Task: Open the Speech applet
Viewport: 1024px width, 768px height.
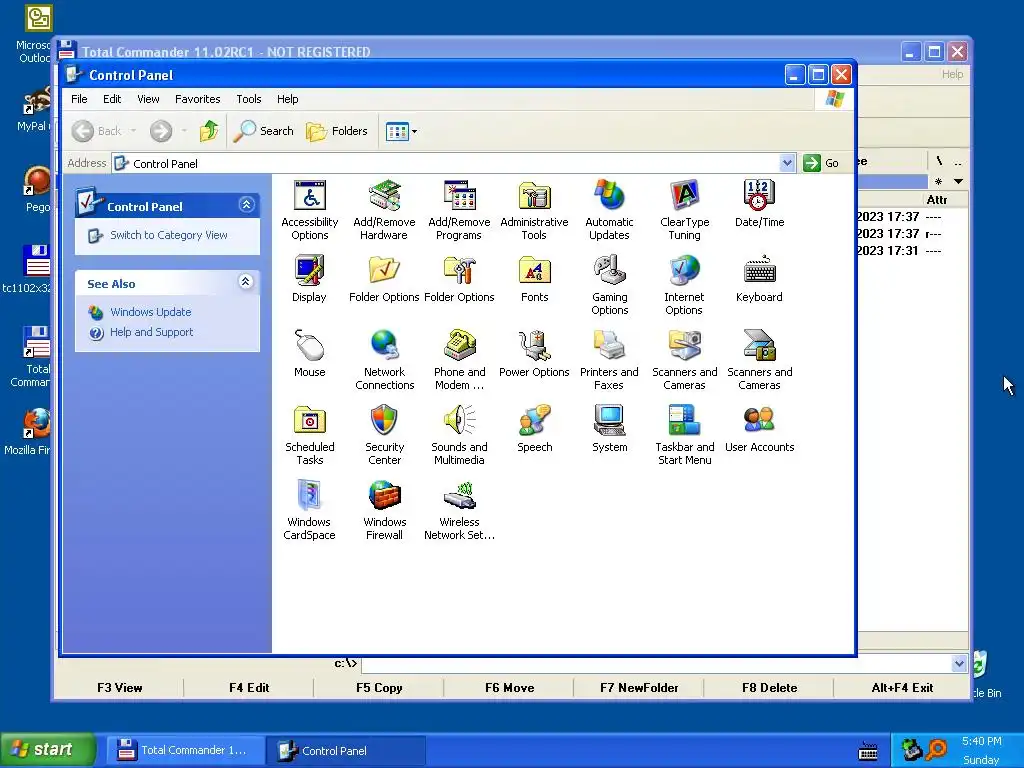Action: tap(534, 429)
